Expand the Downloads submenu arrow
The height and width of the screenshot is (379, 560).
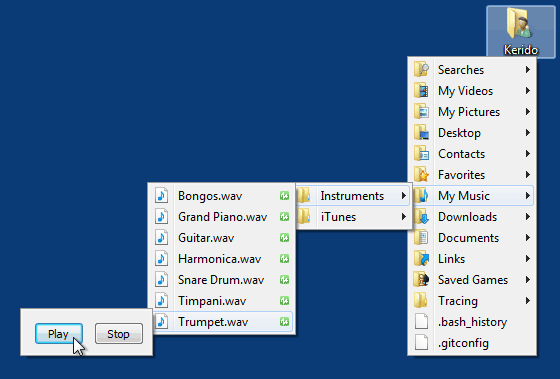(528, 217)
